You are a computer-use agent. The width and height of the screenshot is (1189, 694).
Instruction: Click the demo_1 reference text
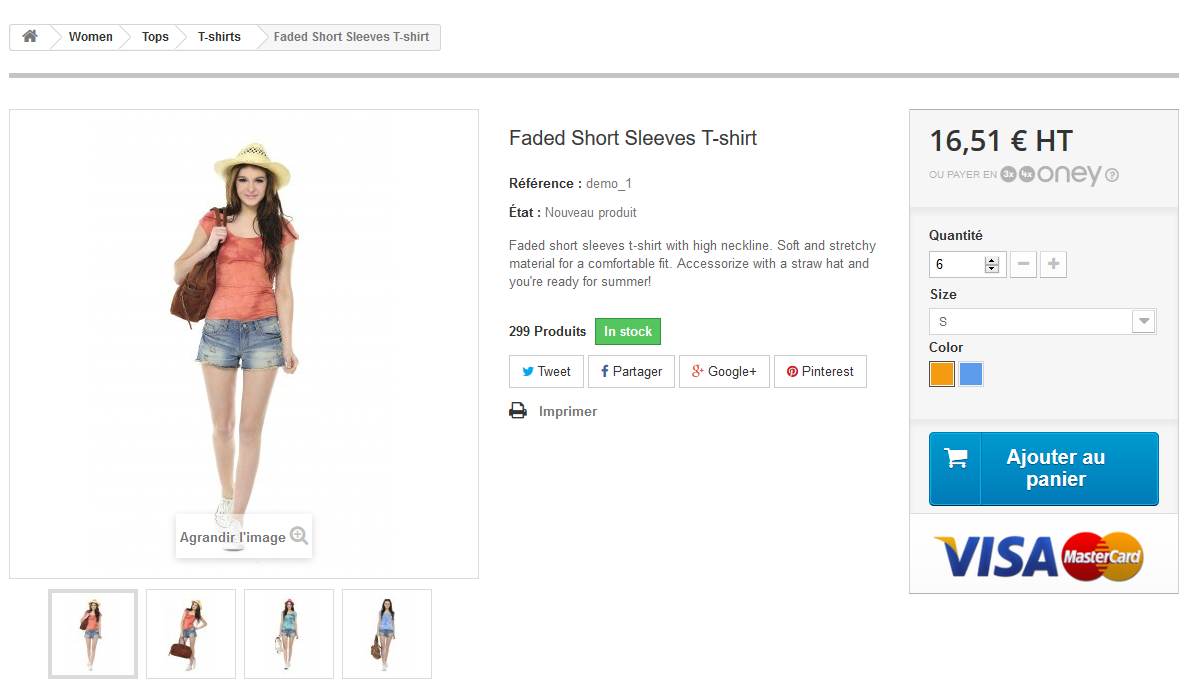point(609,184)
